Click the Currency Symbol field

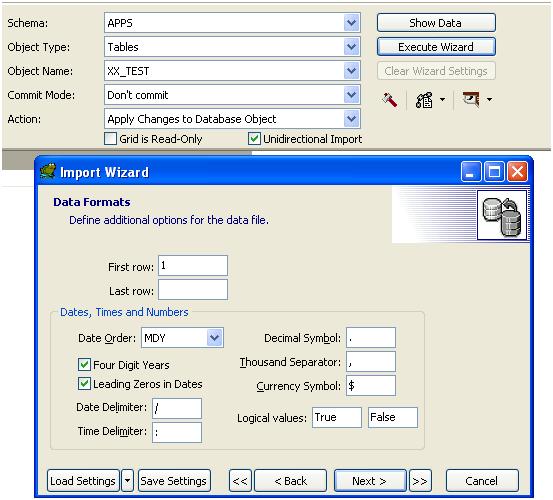(x=371, y=385)
